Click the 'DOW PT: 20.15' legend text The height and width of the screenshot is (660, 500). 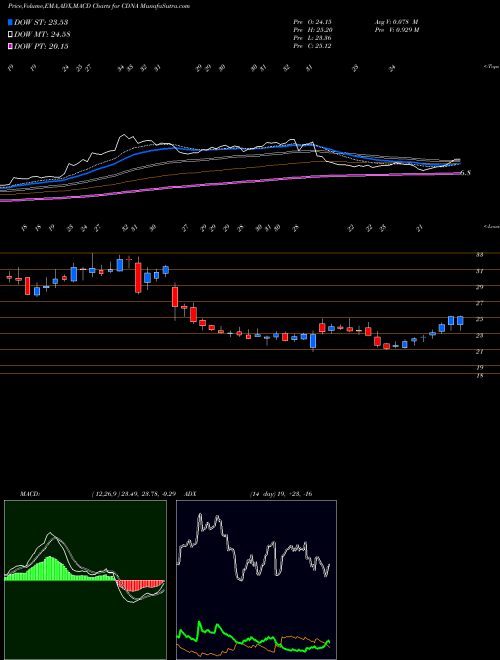41,46
